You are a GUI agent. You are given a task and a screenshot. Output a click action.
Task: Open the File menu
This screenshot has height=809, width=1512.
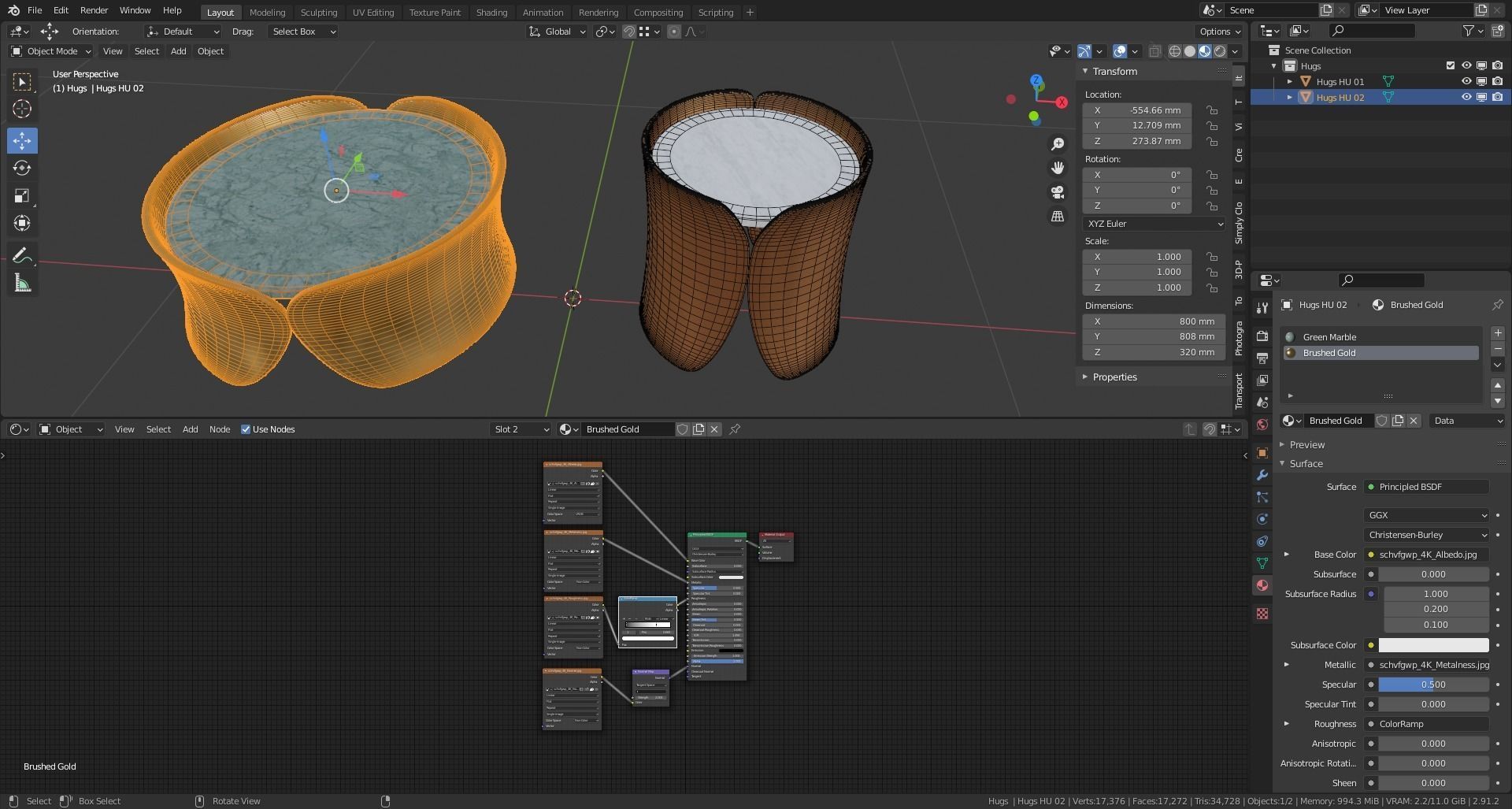tap(35, 10)
